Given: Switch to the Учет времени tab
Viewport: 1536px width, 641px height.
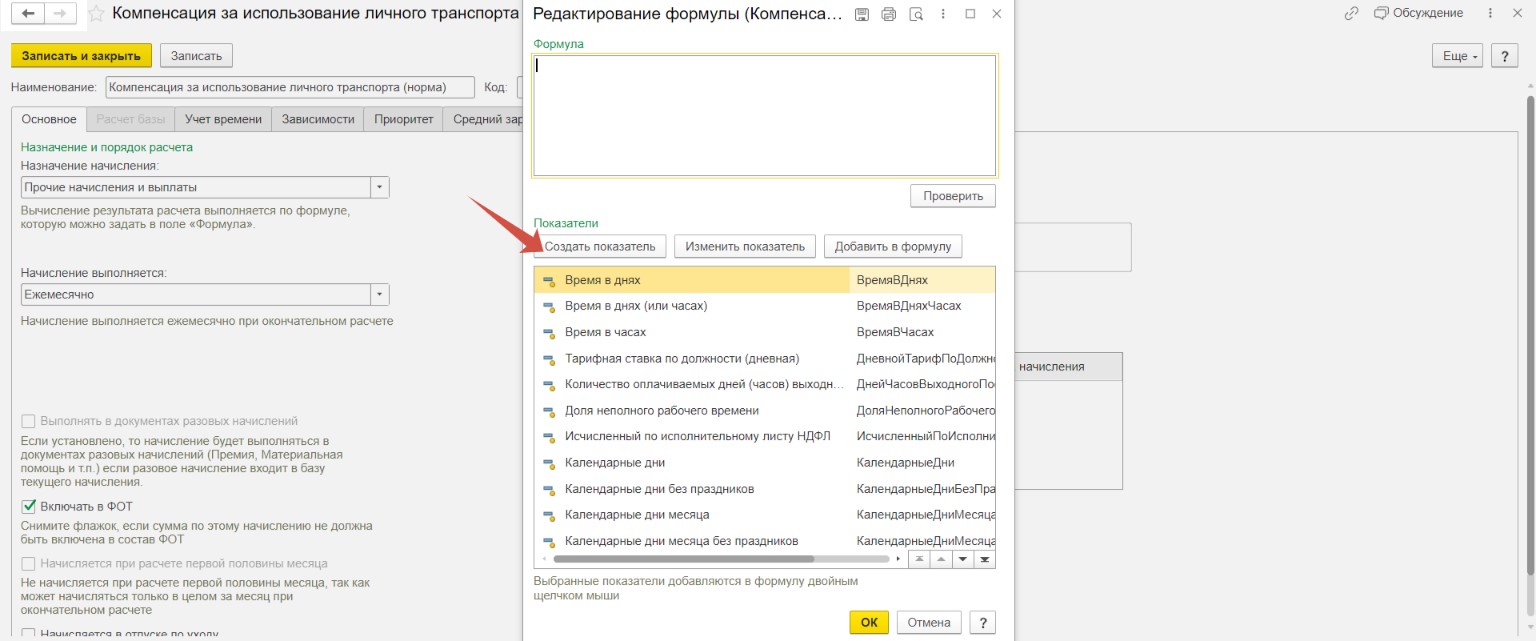Looking at the screenshot, I should (223, 119).
